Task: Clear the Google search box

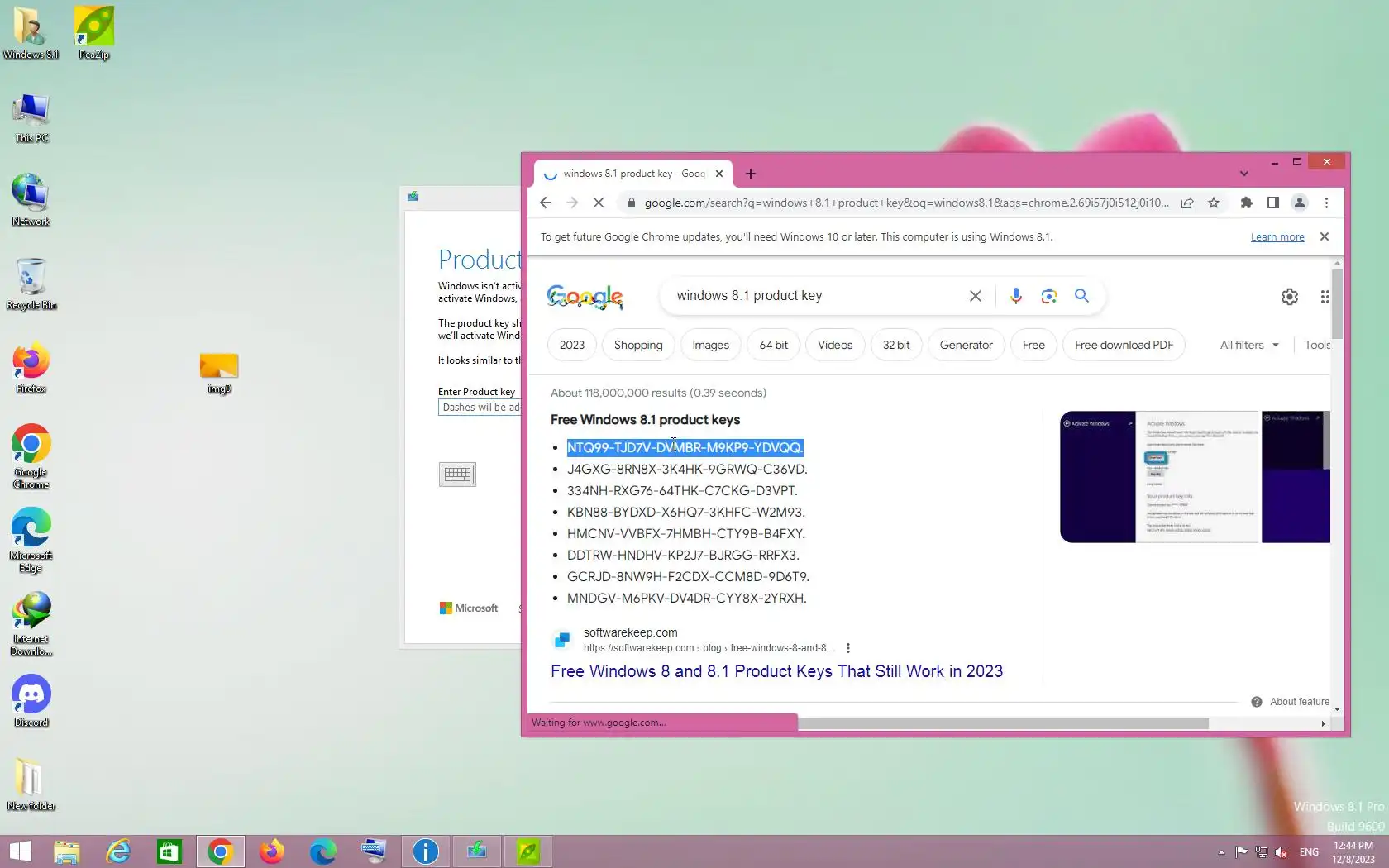Action: click(x=976, y=296)
